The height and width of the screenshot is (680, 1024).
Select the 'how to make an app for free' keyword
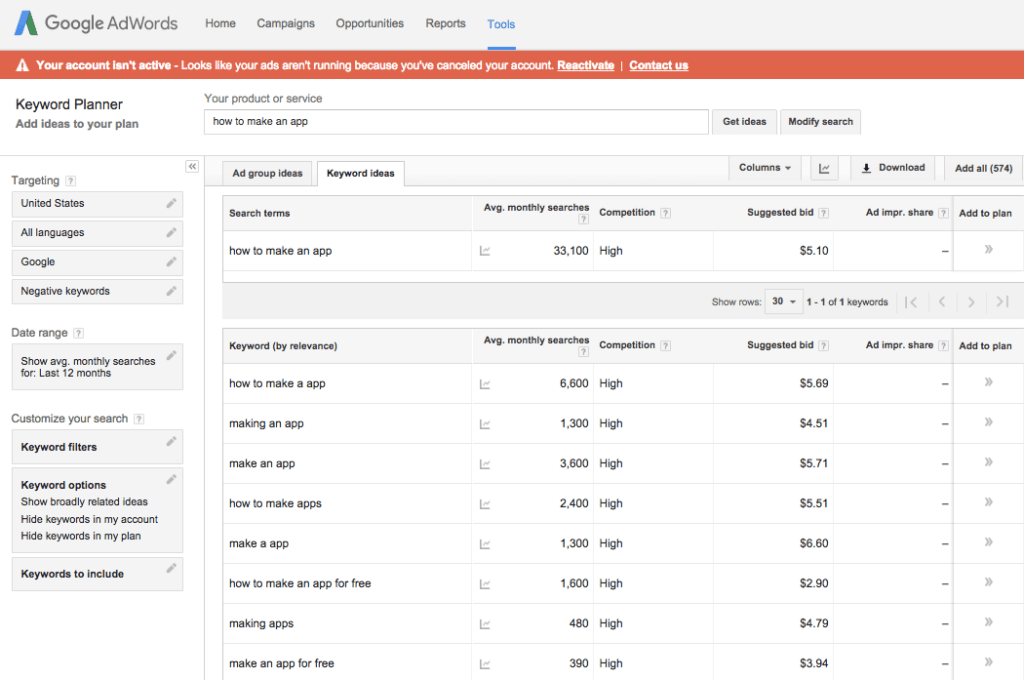pos(300,583)
